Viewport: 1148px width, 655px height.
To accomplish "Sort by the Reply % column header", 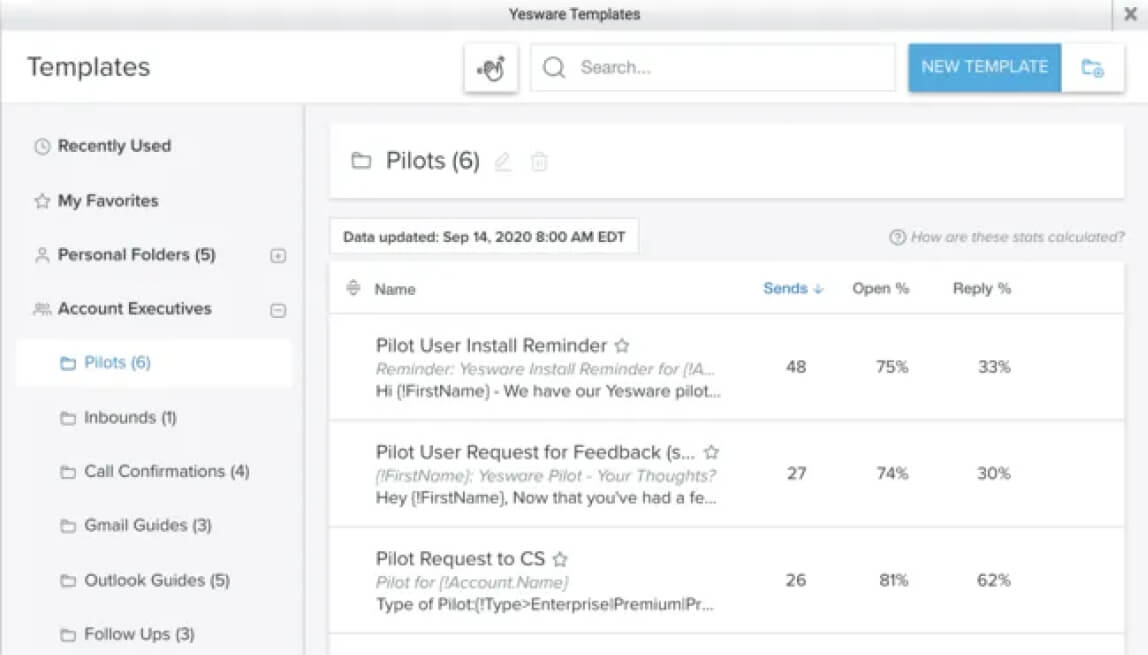I will click(981, 288).
